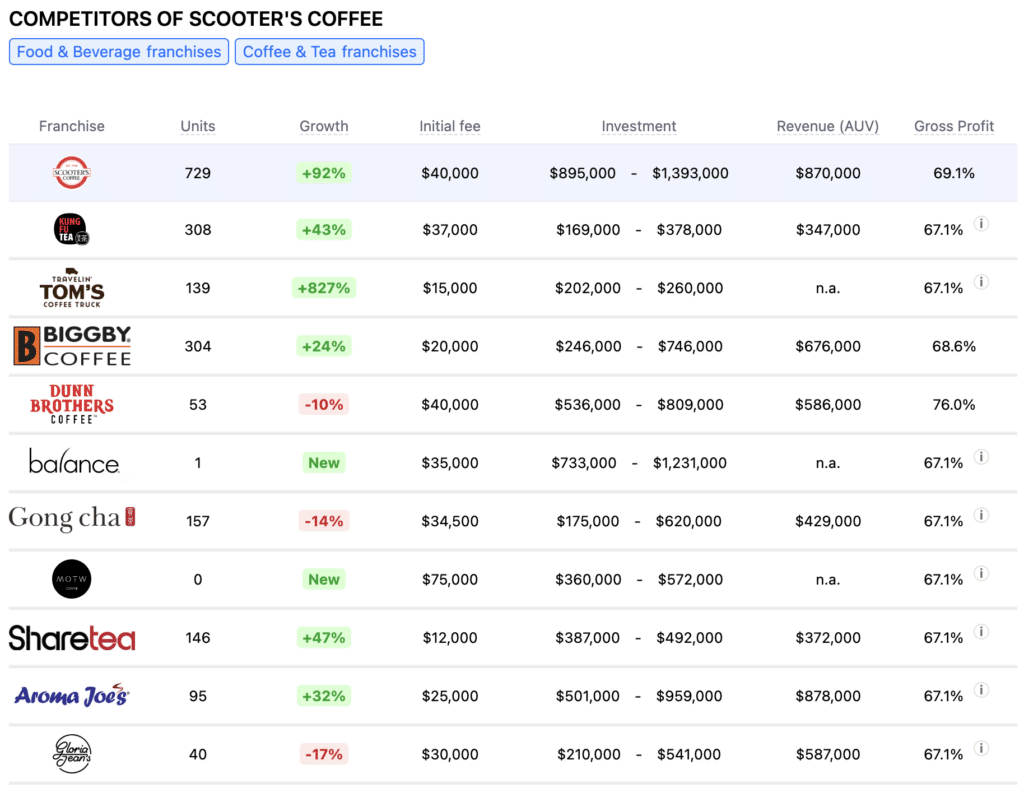The width and height of the screenshot is (1024, 797).
Task: Click the $429,000 revenue value
Action: tap(827, 521)
